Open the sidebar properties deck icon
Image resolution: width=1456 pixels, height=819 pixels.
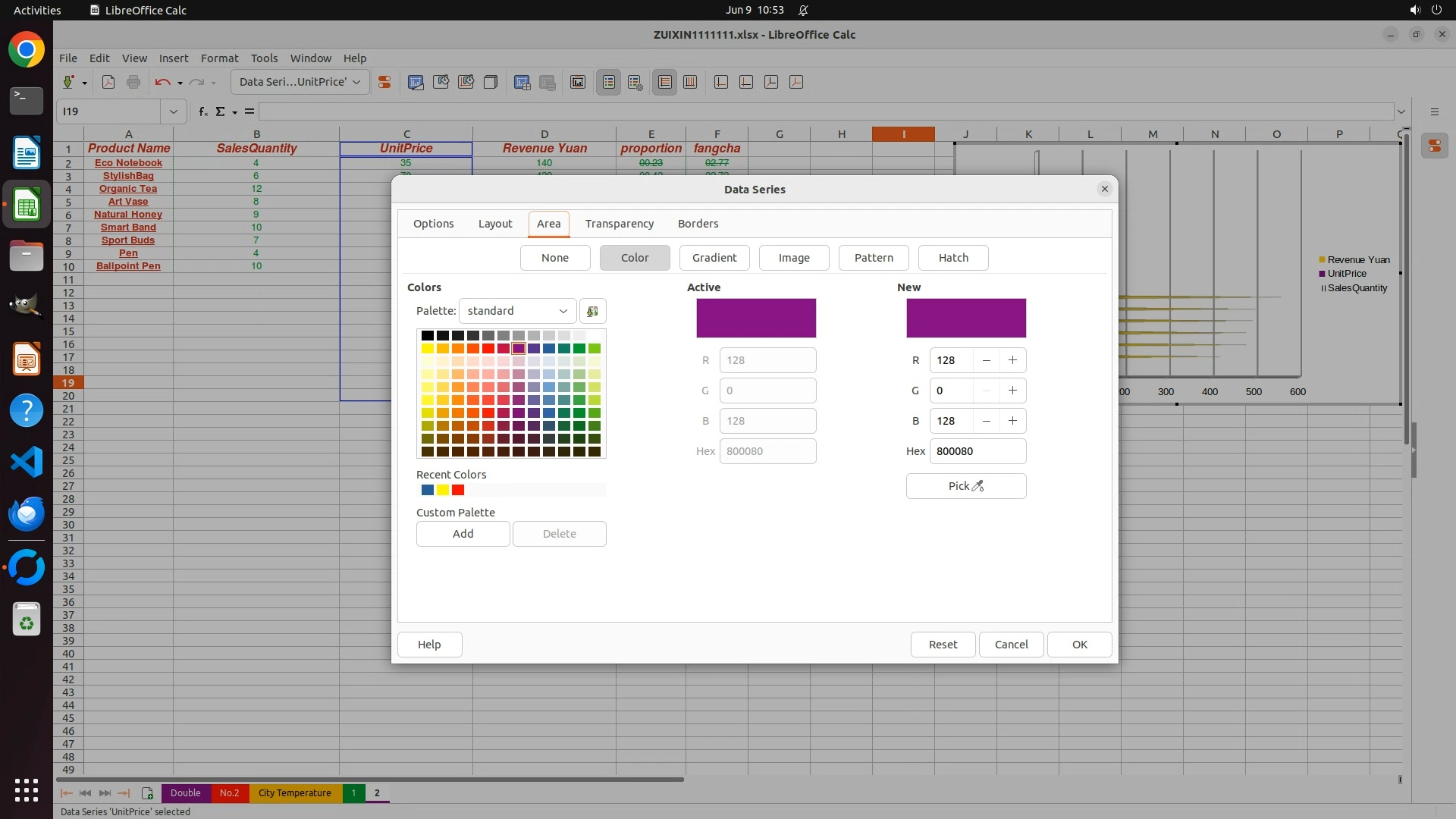(1434, 146)
